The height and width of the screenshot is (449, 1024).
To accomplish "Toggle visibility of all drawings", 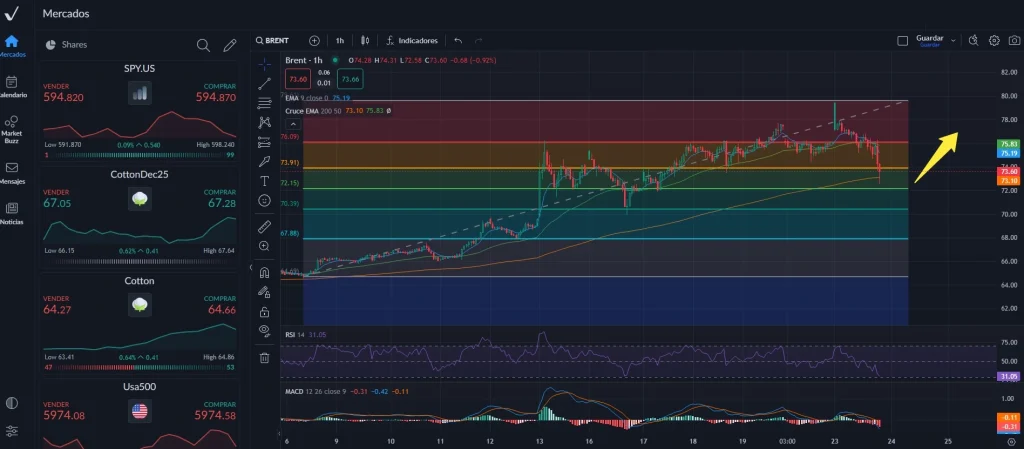I will 264,330.
